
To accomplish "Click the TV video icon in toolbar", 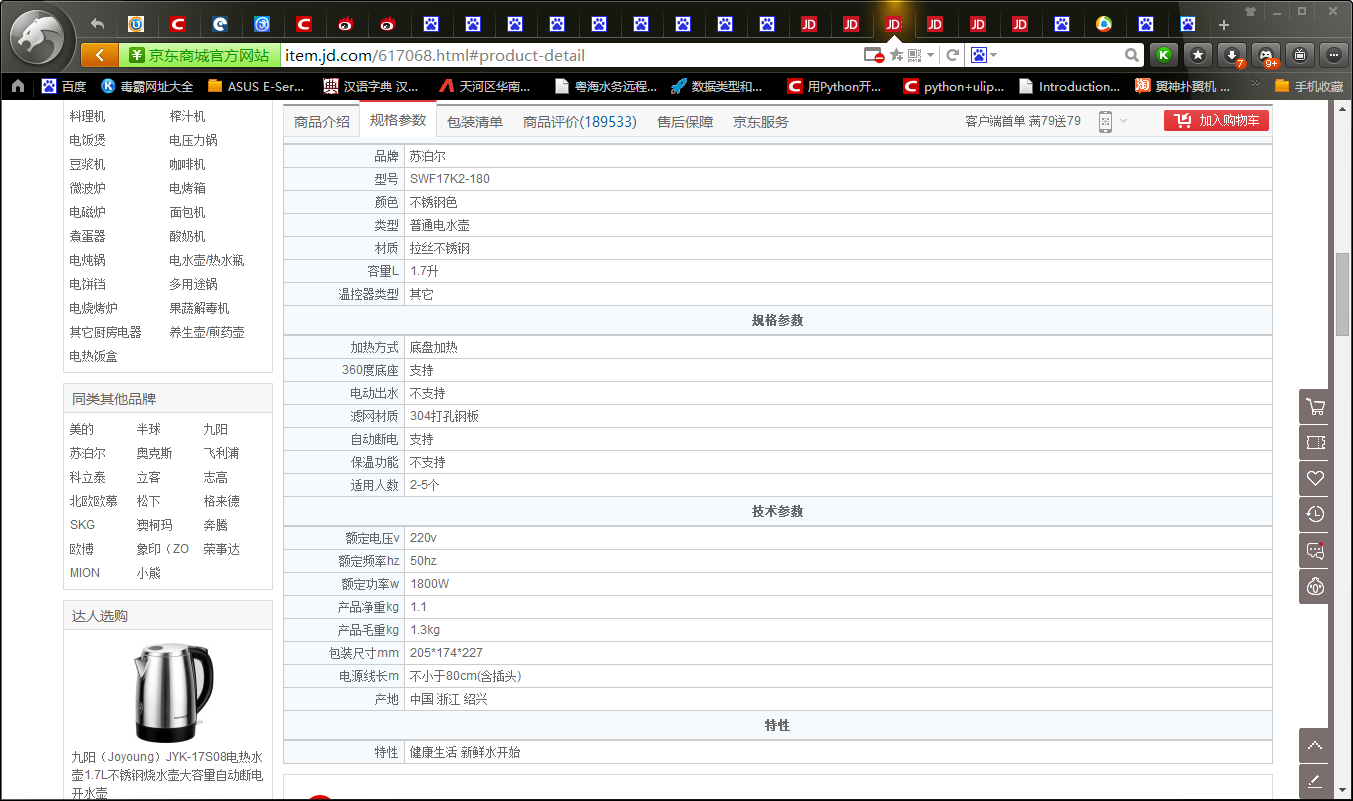I will (1300, 55).
